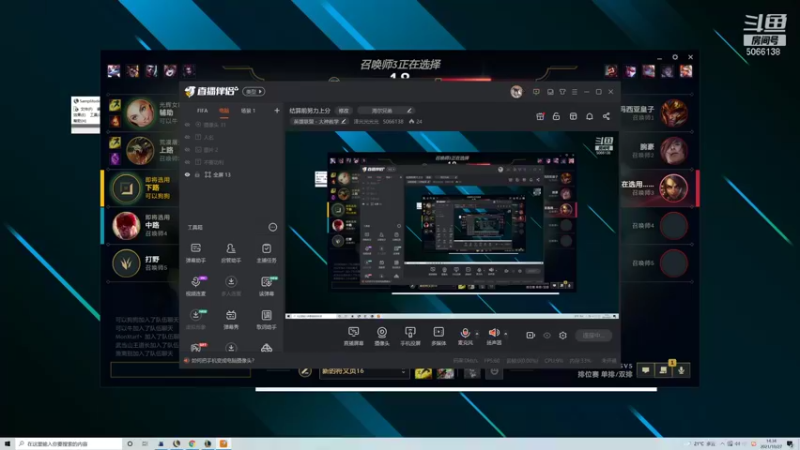Open the gift box icon with red dot
This screenshot has width=800, height=450.
pyautogui.click(x=540, y=116)
